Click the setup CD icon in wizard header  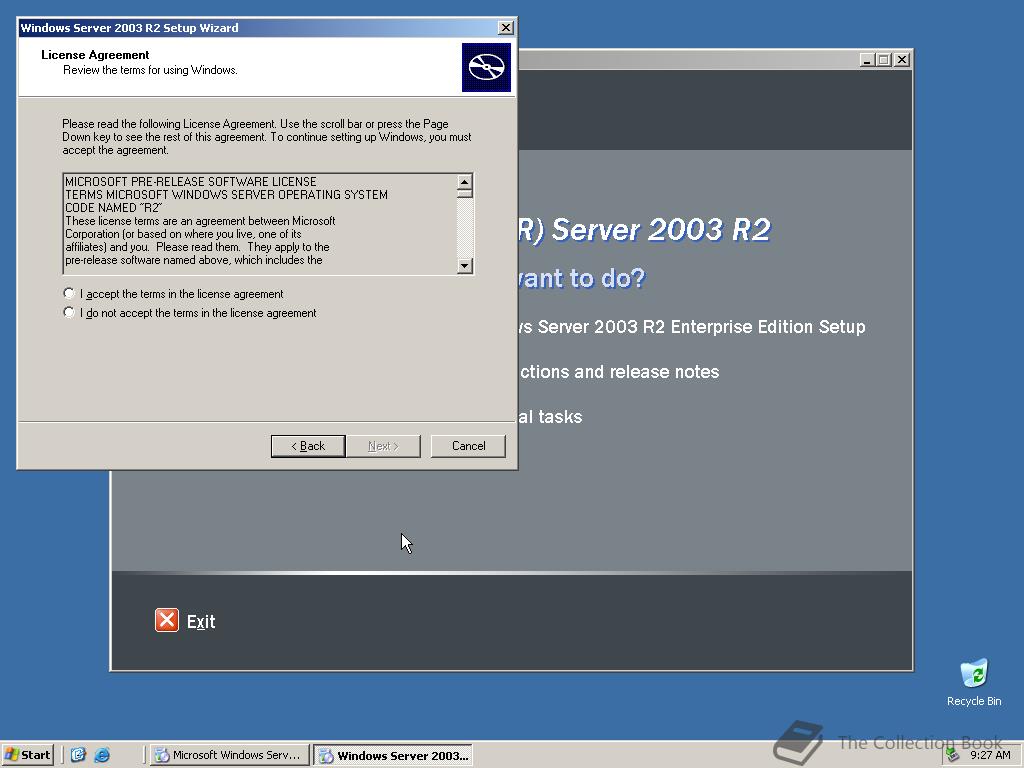pyautogui.click(x=487, y=67)
